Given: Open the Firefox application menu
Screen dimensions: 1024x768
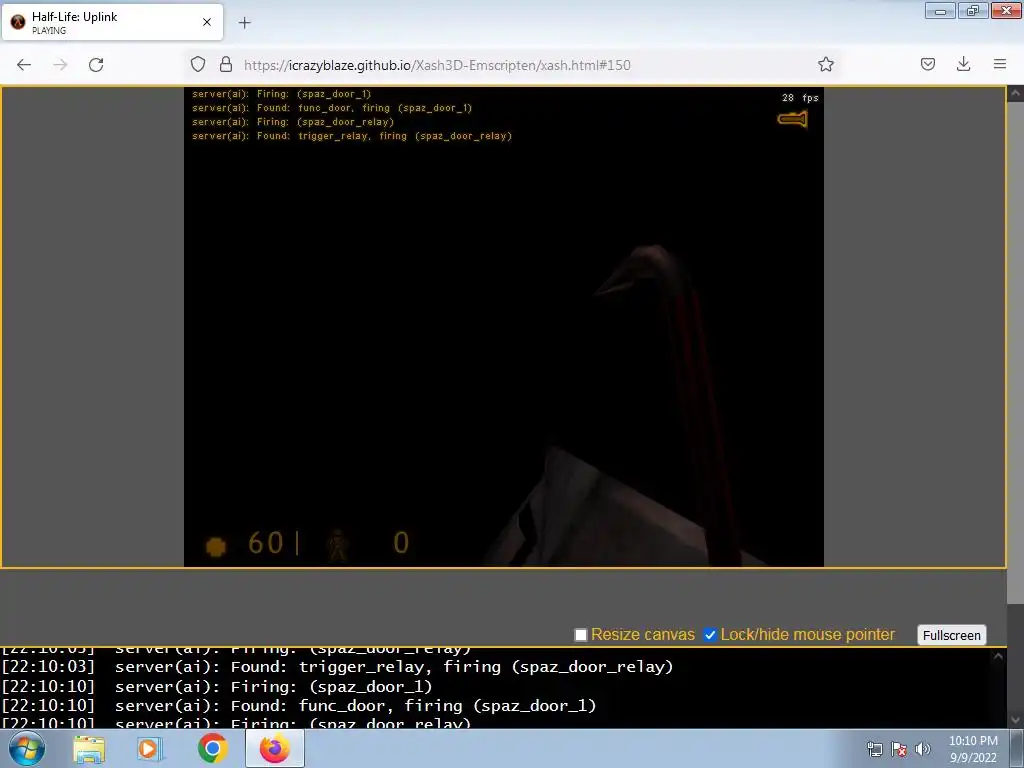Looking at the screenshot, I should coord(1000,64).
